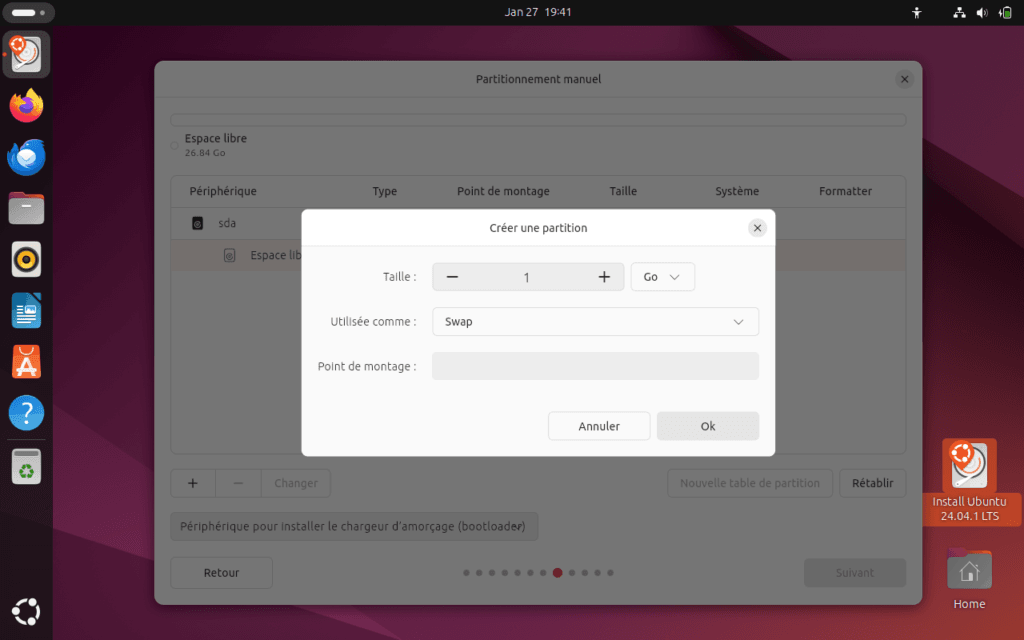Launch Thunderbird mail client
Viewport: 1024px width, 640px height.
pos(25,156)
